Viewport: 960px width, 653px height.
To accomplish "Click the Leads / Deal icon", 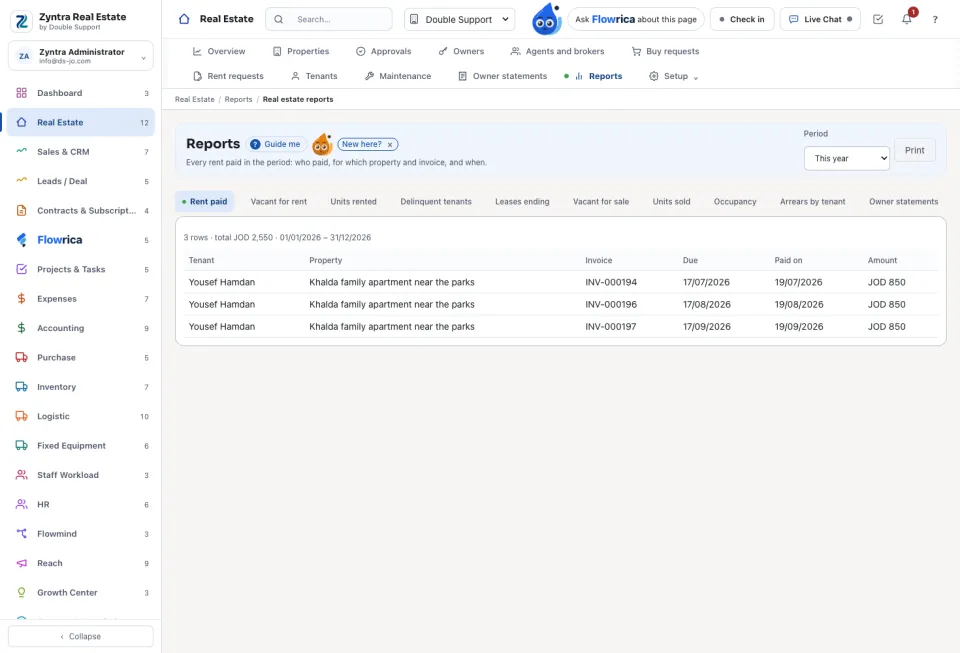I will pyautogui.click(x=21, y=181).
